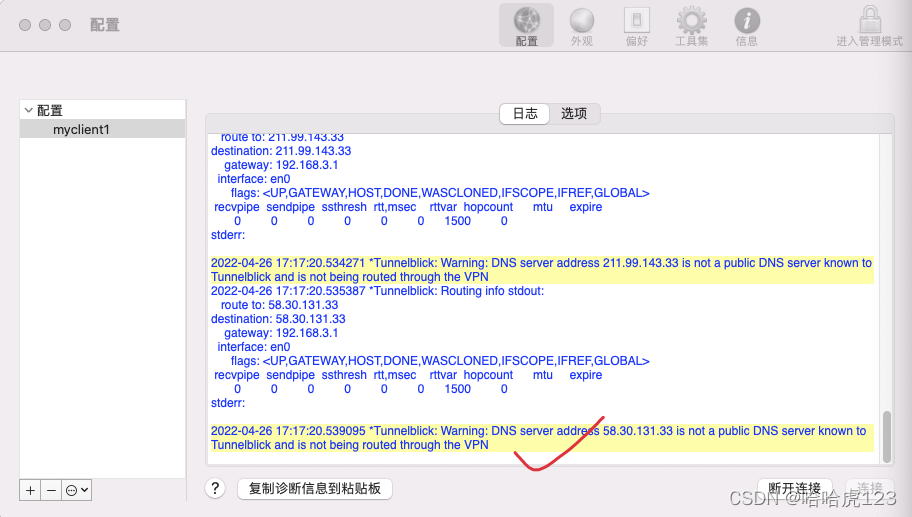912x517 pixels.
Task: Remove configuration with the minus button
Action: [51, 490]
